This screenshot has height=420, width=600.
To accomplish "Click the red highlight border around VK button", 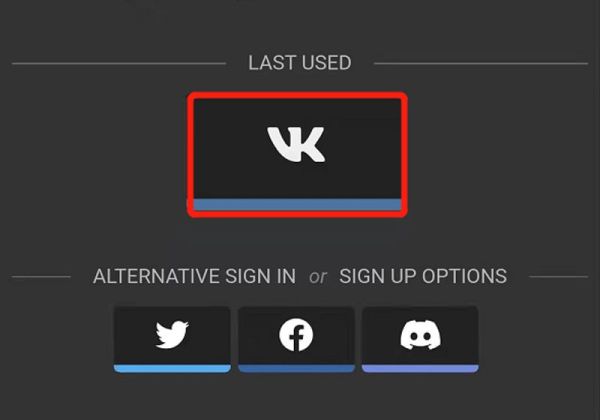I will click(x=297, y=95).
